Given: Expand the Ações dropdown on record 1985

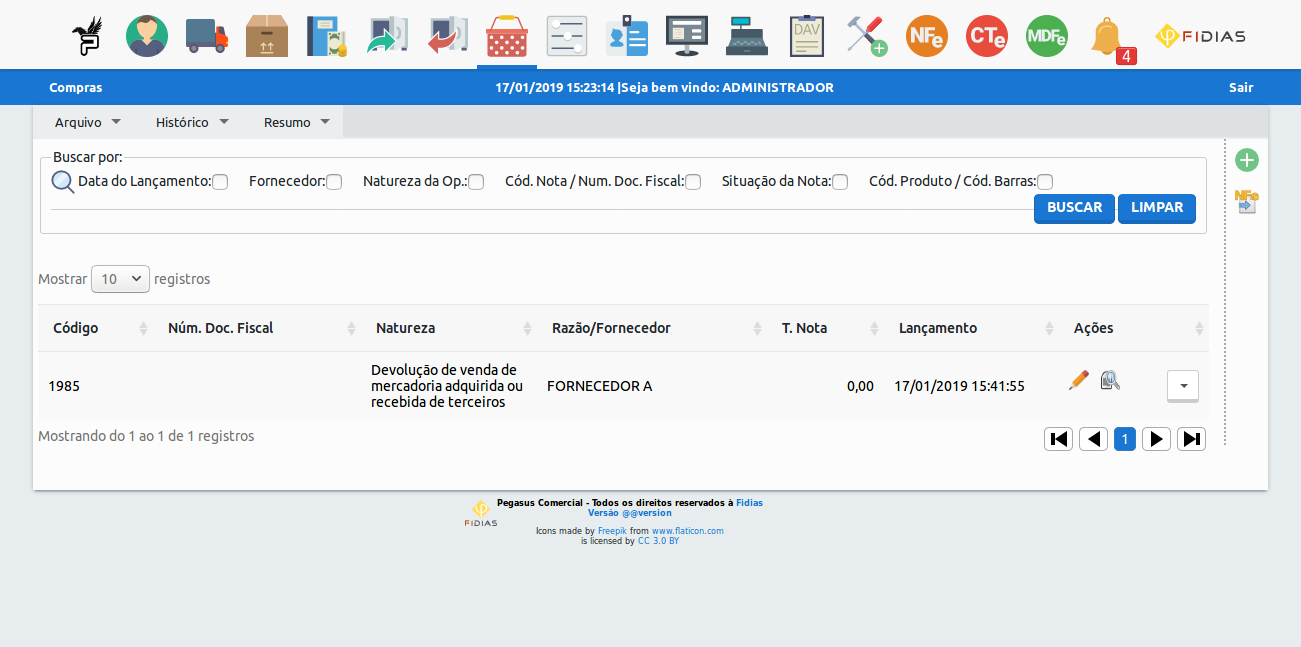Looking at the screenshot, I should 1182,386.
